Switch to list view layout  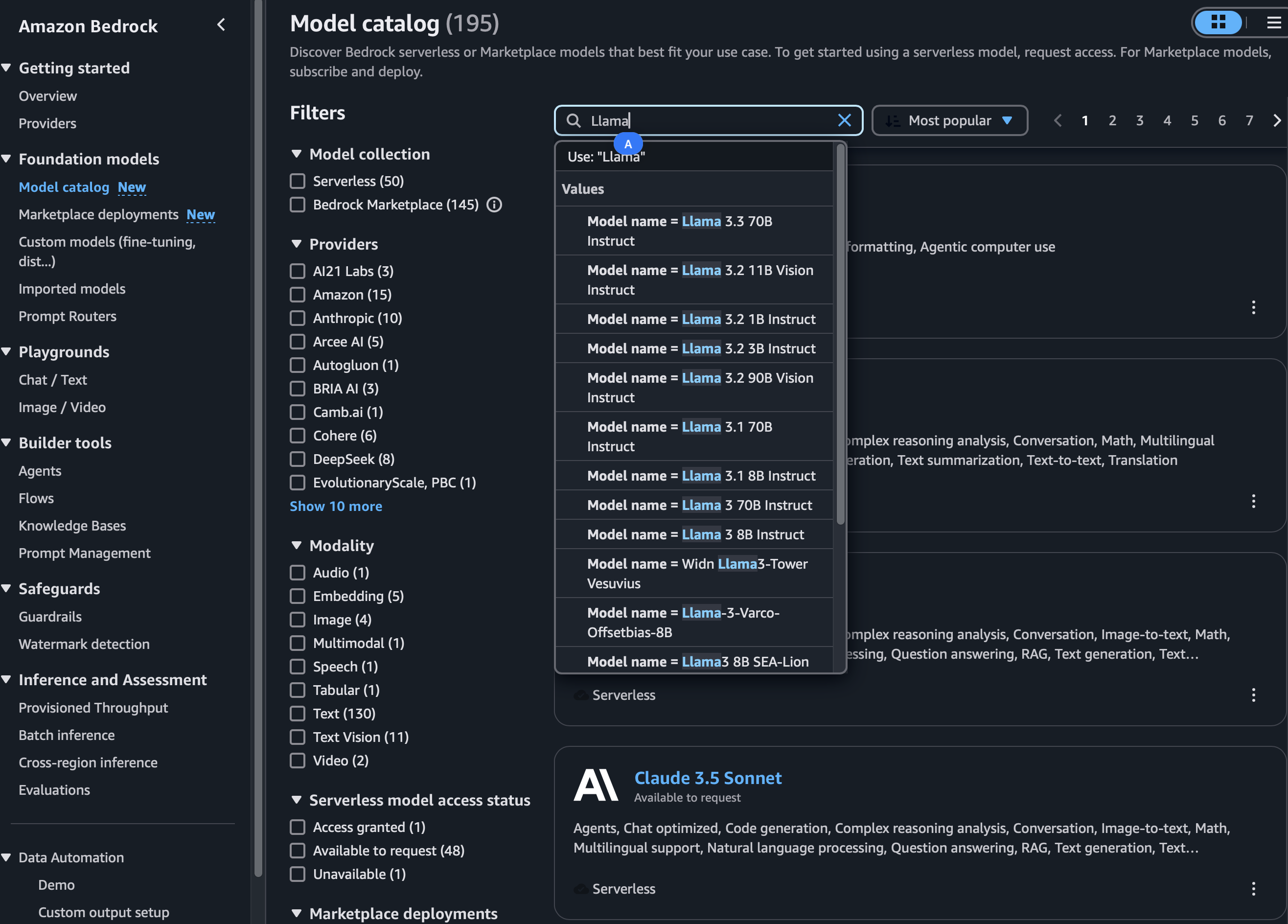click(x=1273, y=23)
